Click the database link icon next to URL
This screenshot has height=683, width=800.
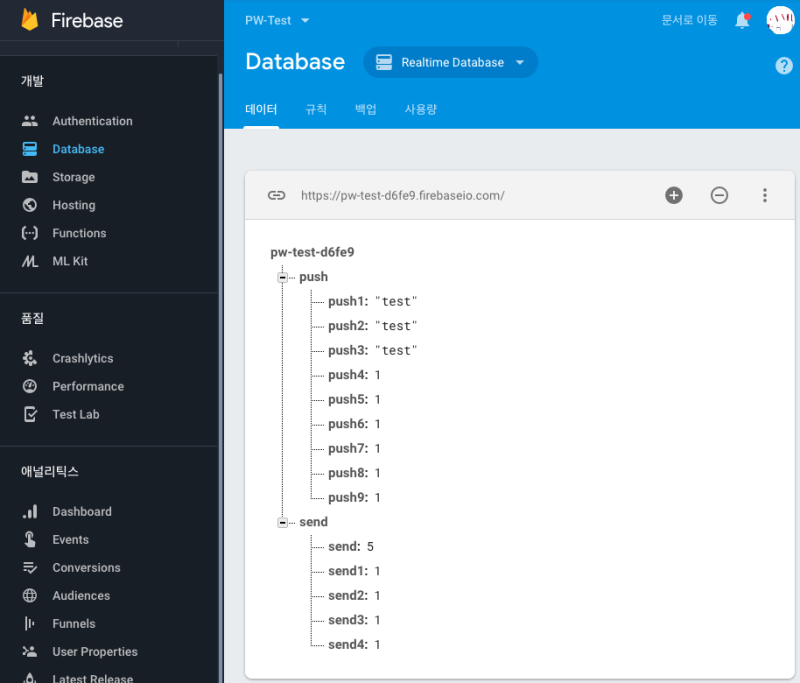pos(277,195)
